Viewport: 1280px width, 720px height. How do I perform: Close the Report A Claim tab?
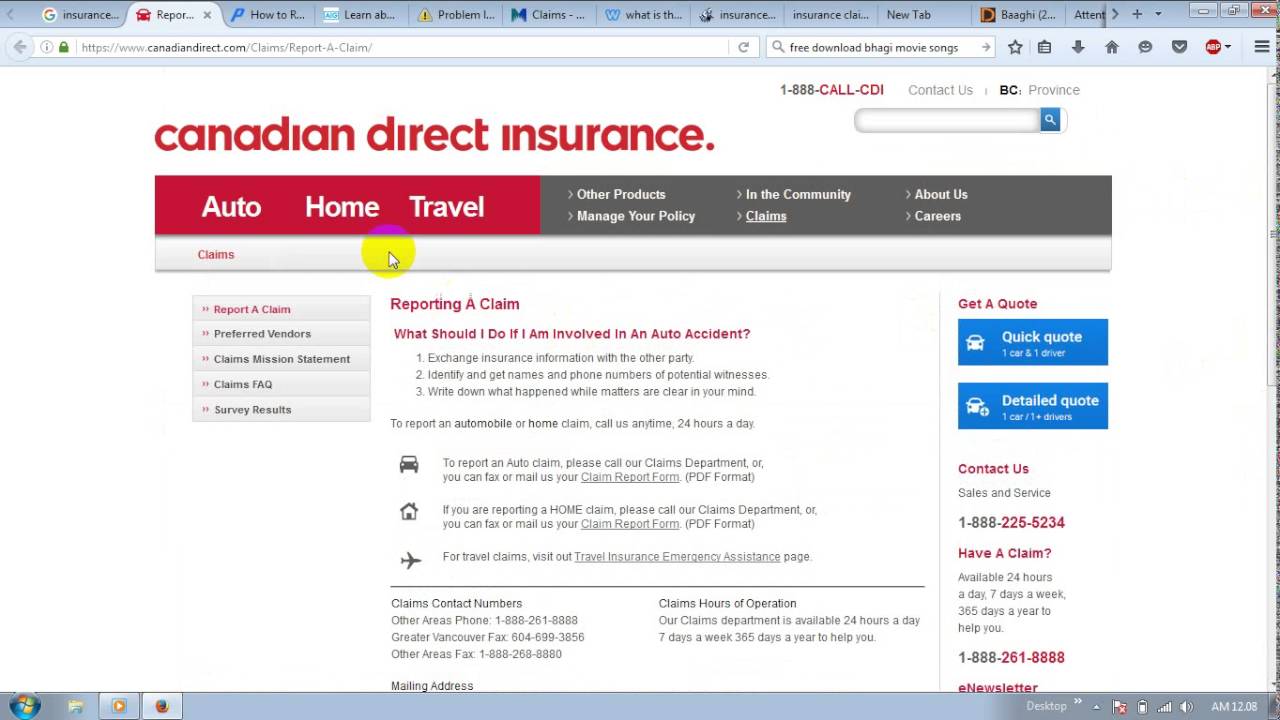tap(205, 15)
